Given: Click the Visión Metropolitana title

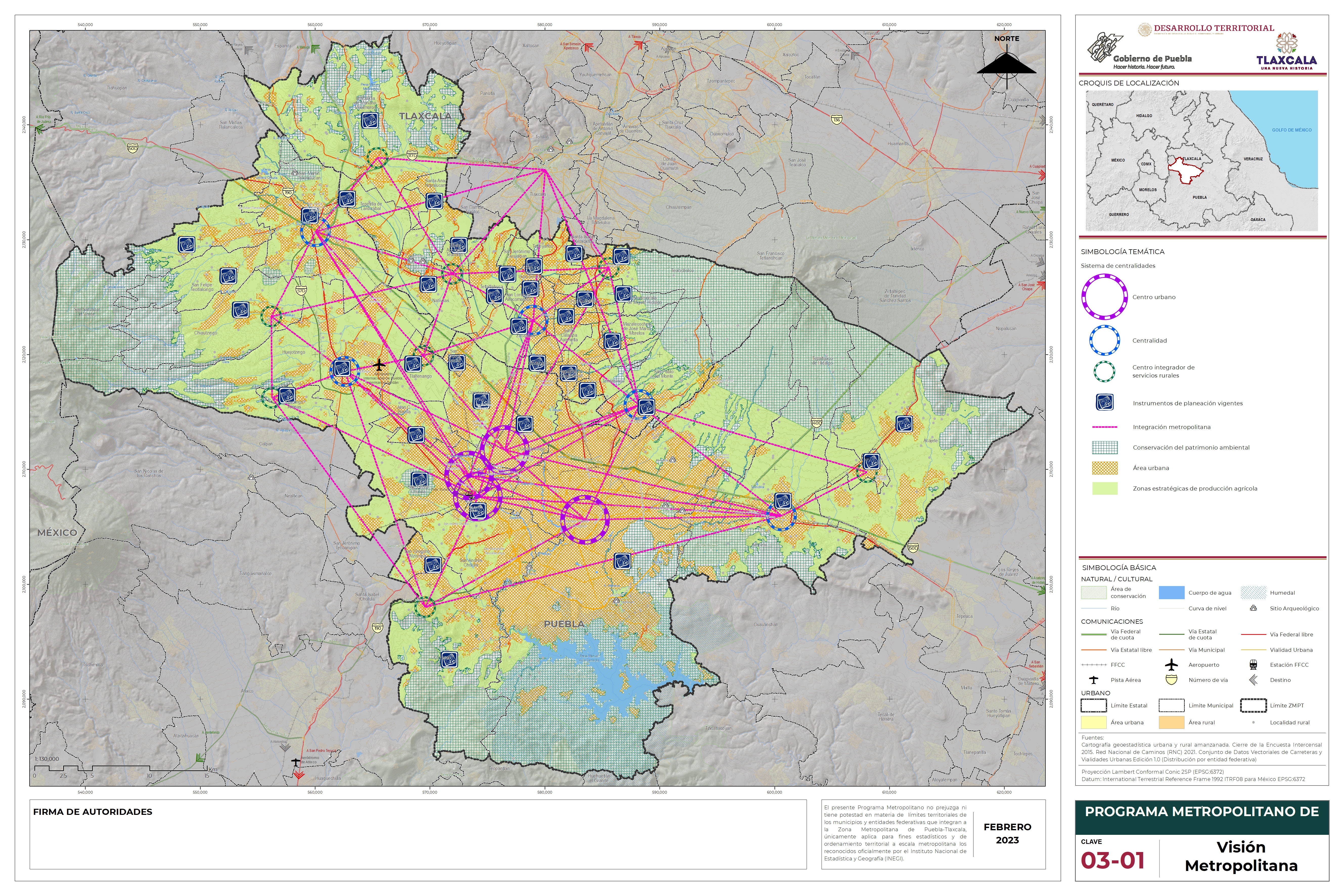Looking at the screenshot, I should [x=1241, y=857].
